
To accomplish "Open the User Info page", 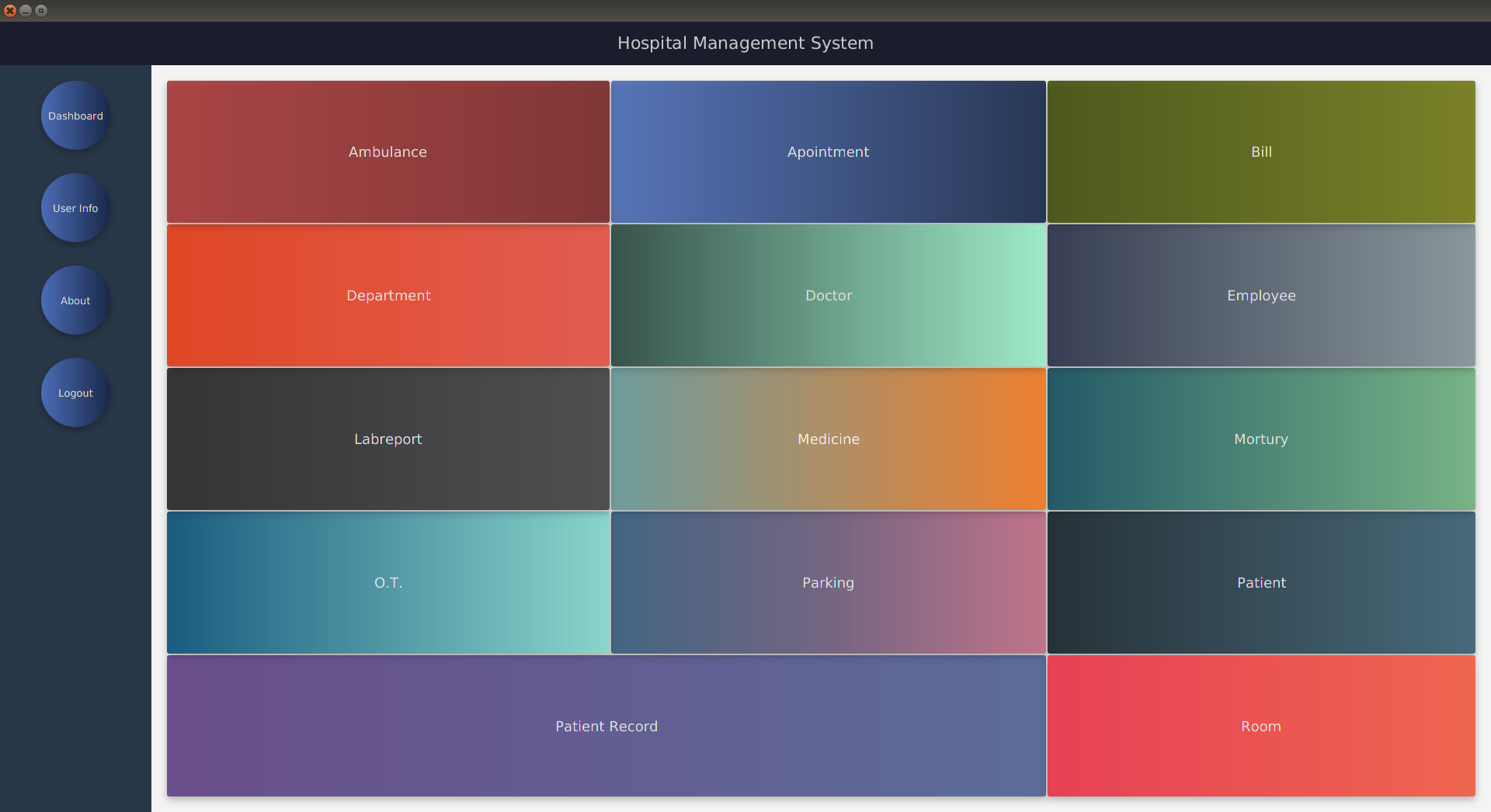I will click(x=75, y=207).
